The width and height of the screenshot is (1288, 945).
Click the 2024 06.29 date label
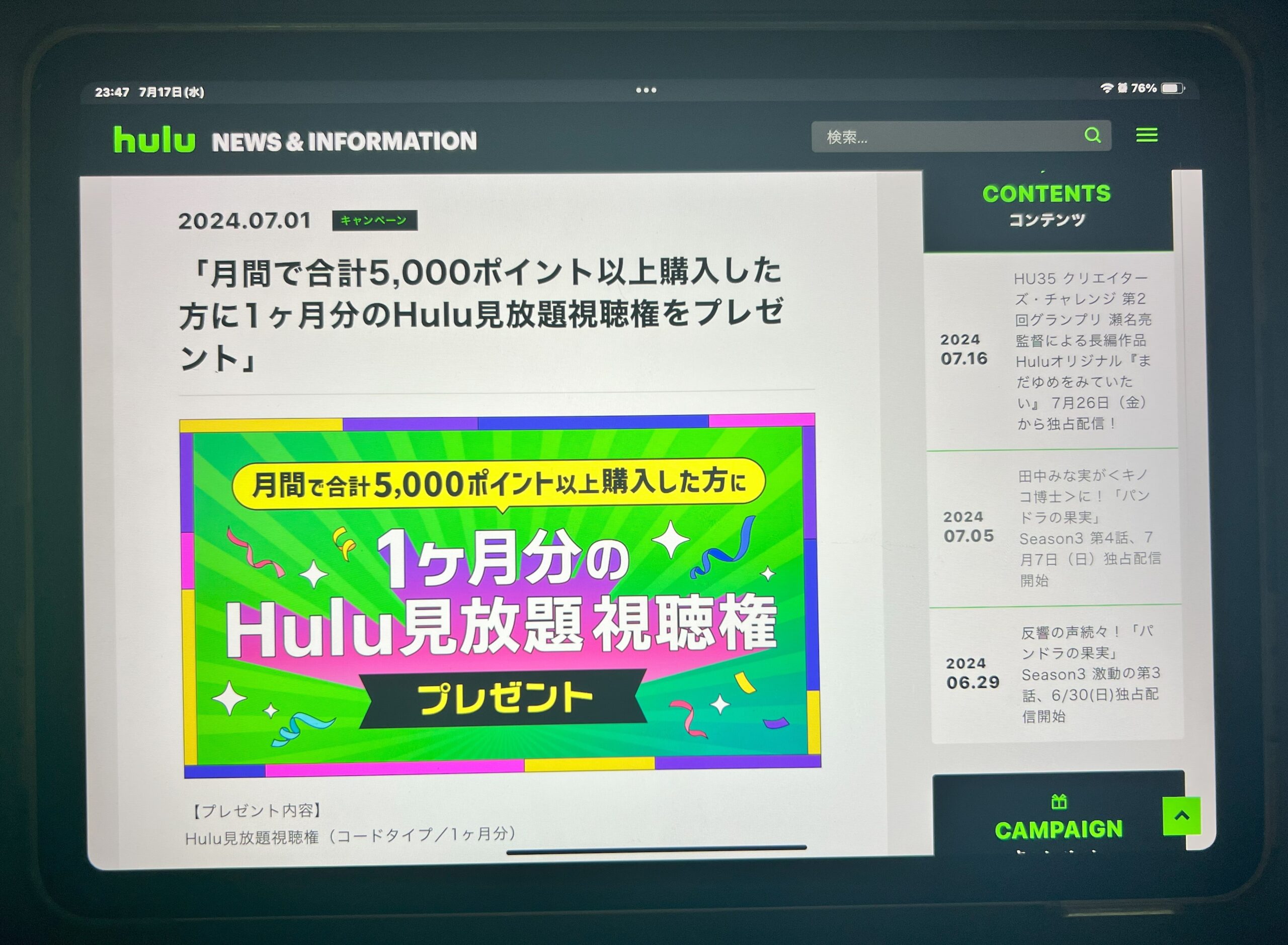[972, 673]
